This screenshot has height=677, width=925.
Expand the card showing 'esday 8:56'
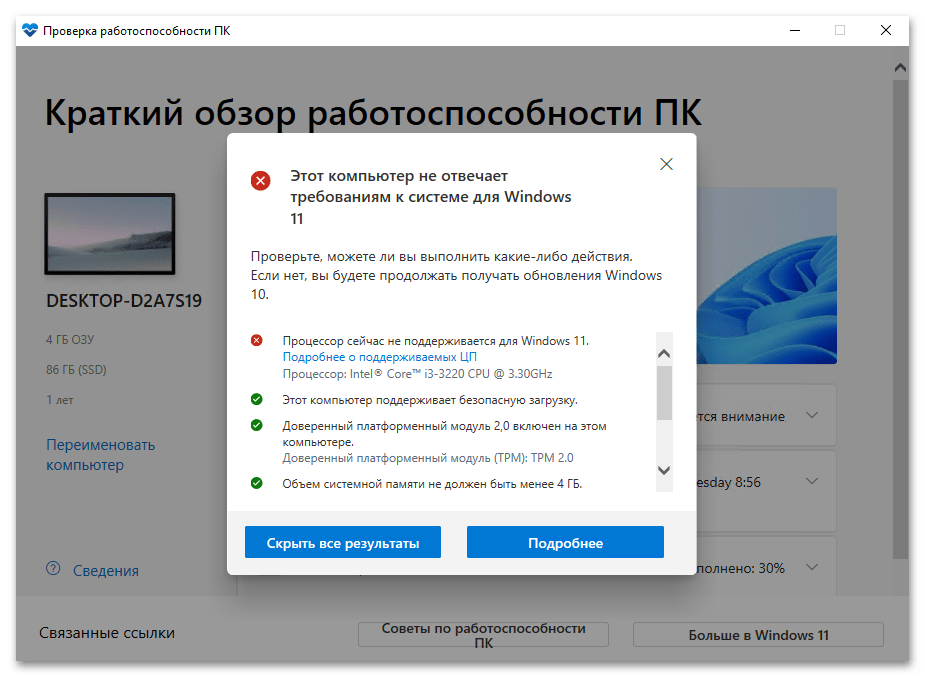coord(812,481)
